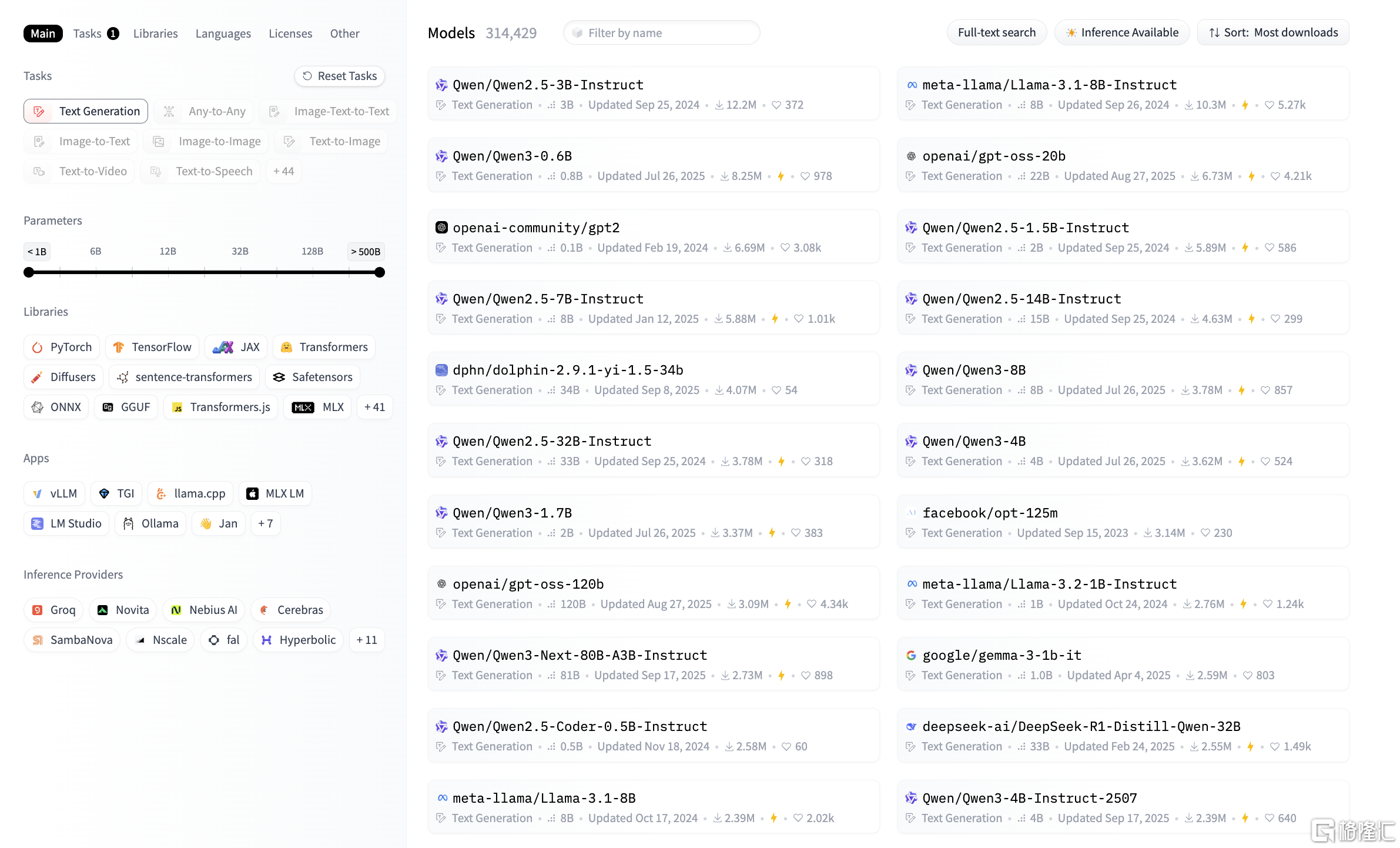Click the OpenAI logo beside gpt-oss-20b
1400x848 pixels.
pyautogui.click(x=912, y=156)
